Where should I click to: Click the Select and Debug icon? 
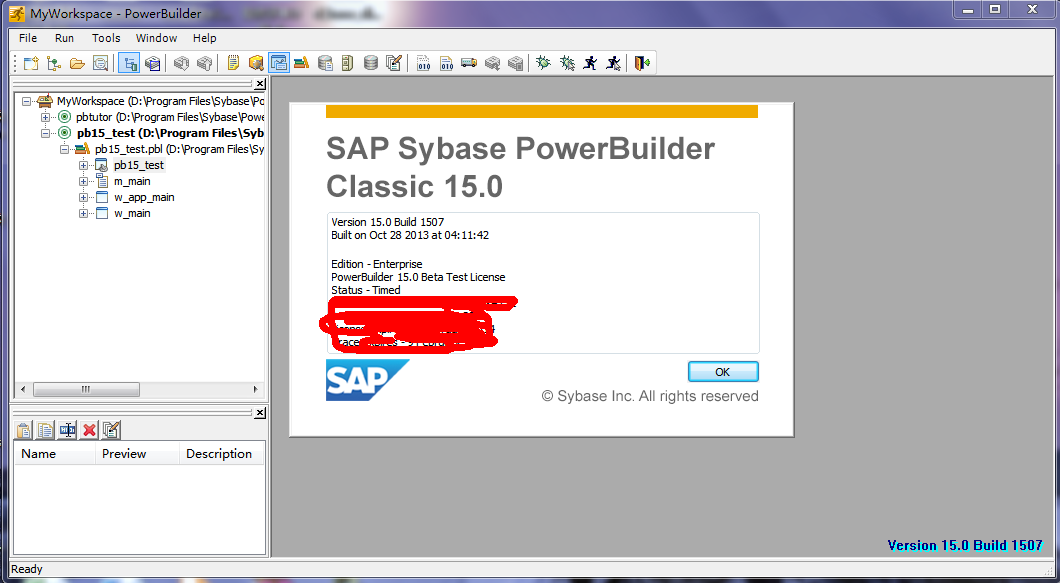[567, 63]
